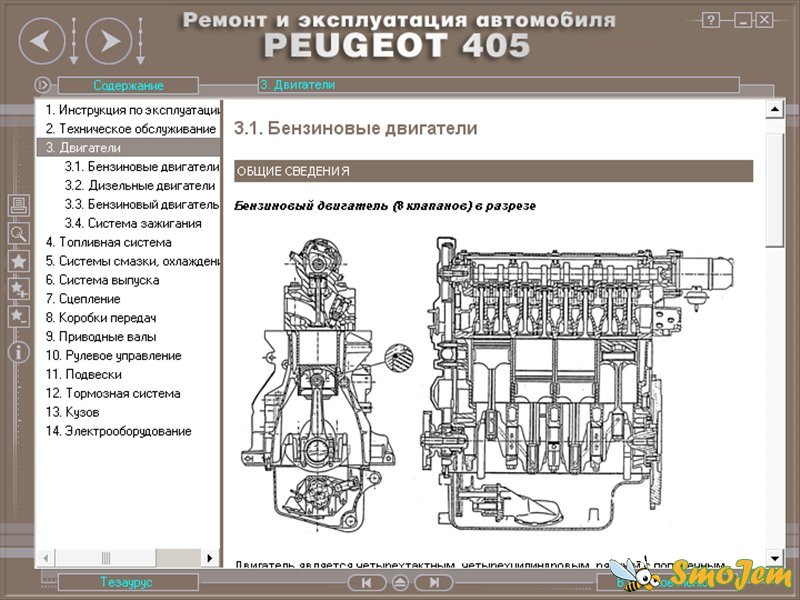Select 4. Топливная система

point(108,242)
